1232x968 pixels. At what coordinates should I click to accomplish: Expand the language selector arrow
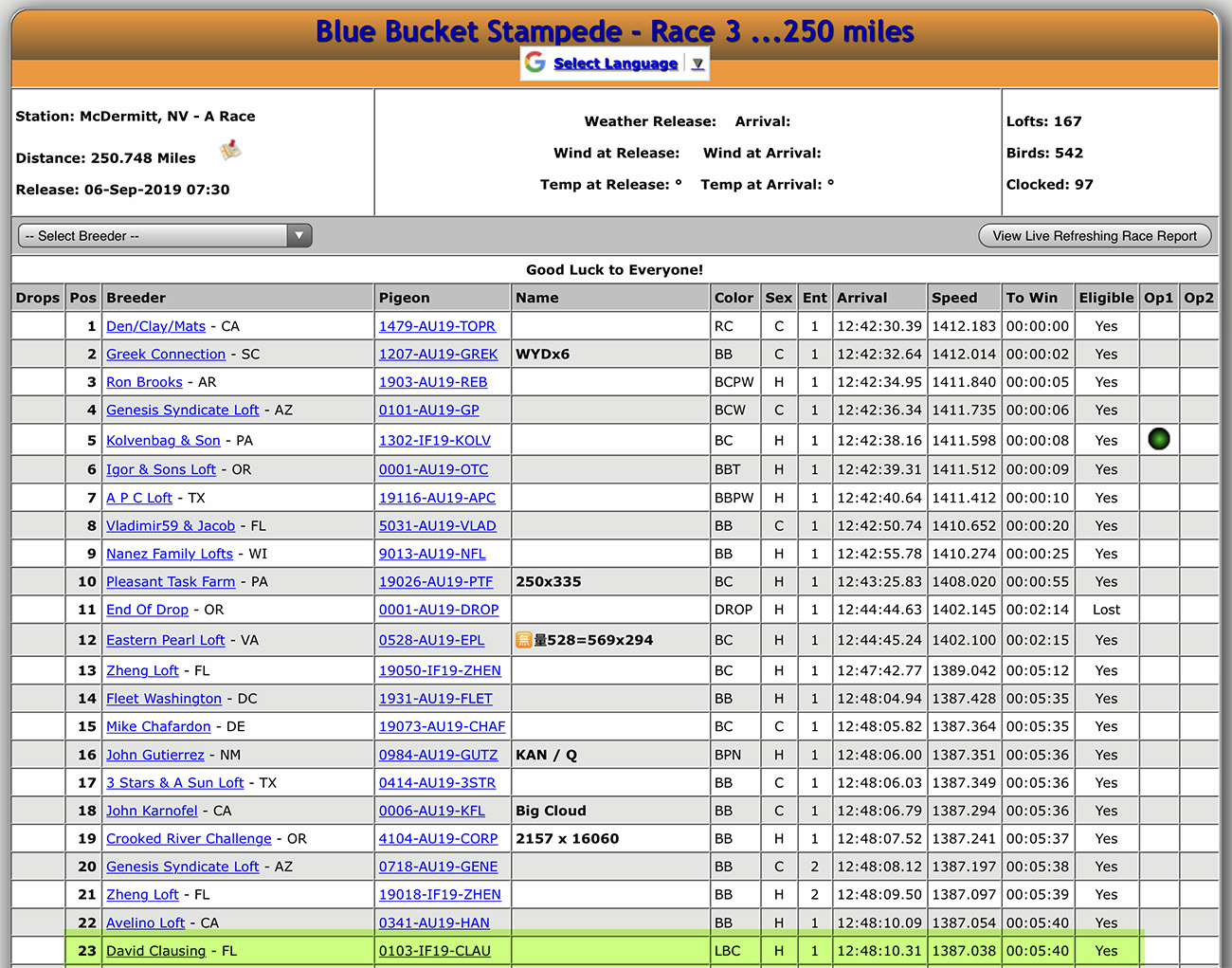(698, 64)
